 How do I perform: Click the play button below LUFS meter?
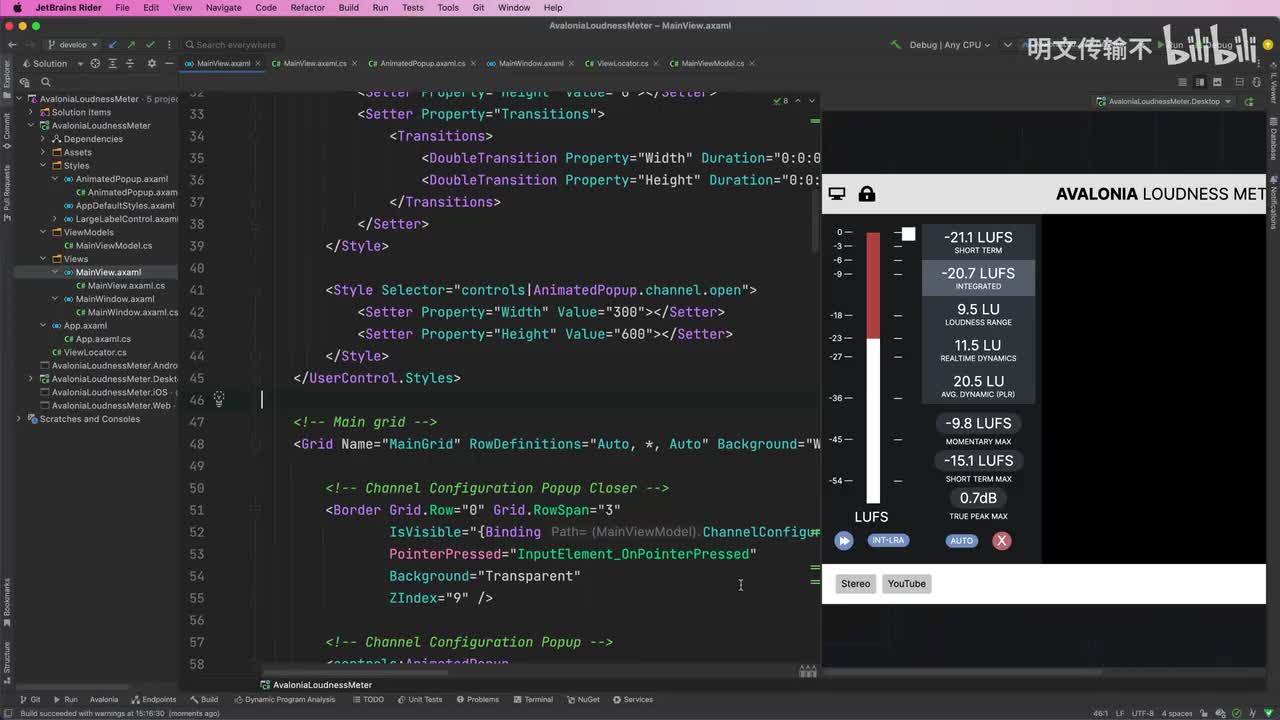tap(844, 541)
